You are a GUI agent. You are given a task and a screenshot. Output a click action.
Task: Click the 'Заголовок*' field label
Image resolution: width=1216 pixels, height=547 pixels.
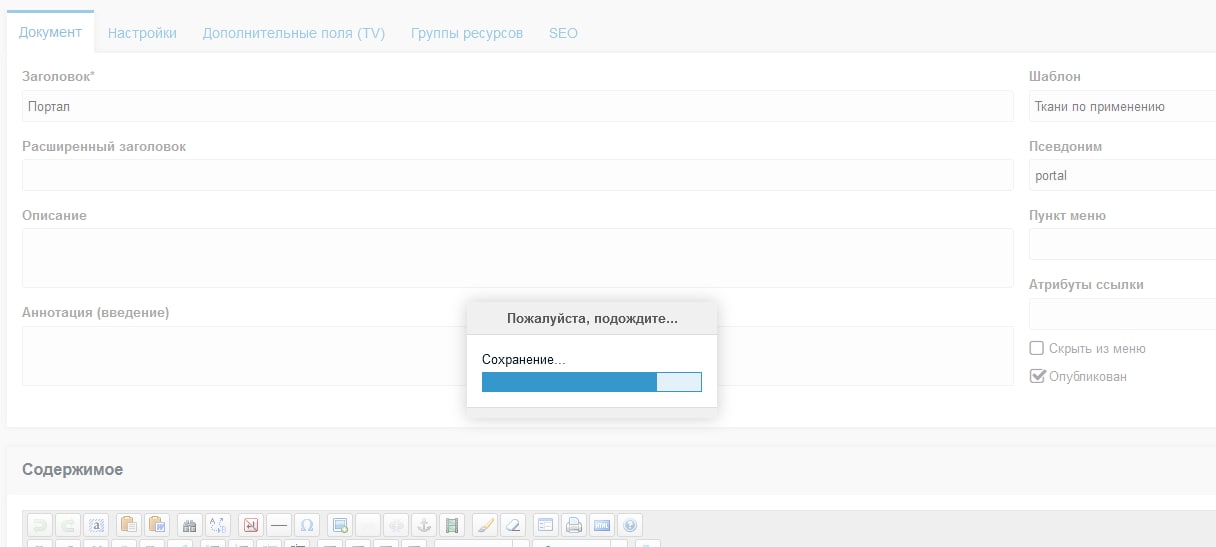(58, 76)
